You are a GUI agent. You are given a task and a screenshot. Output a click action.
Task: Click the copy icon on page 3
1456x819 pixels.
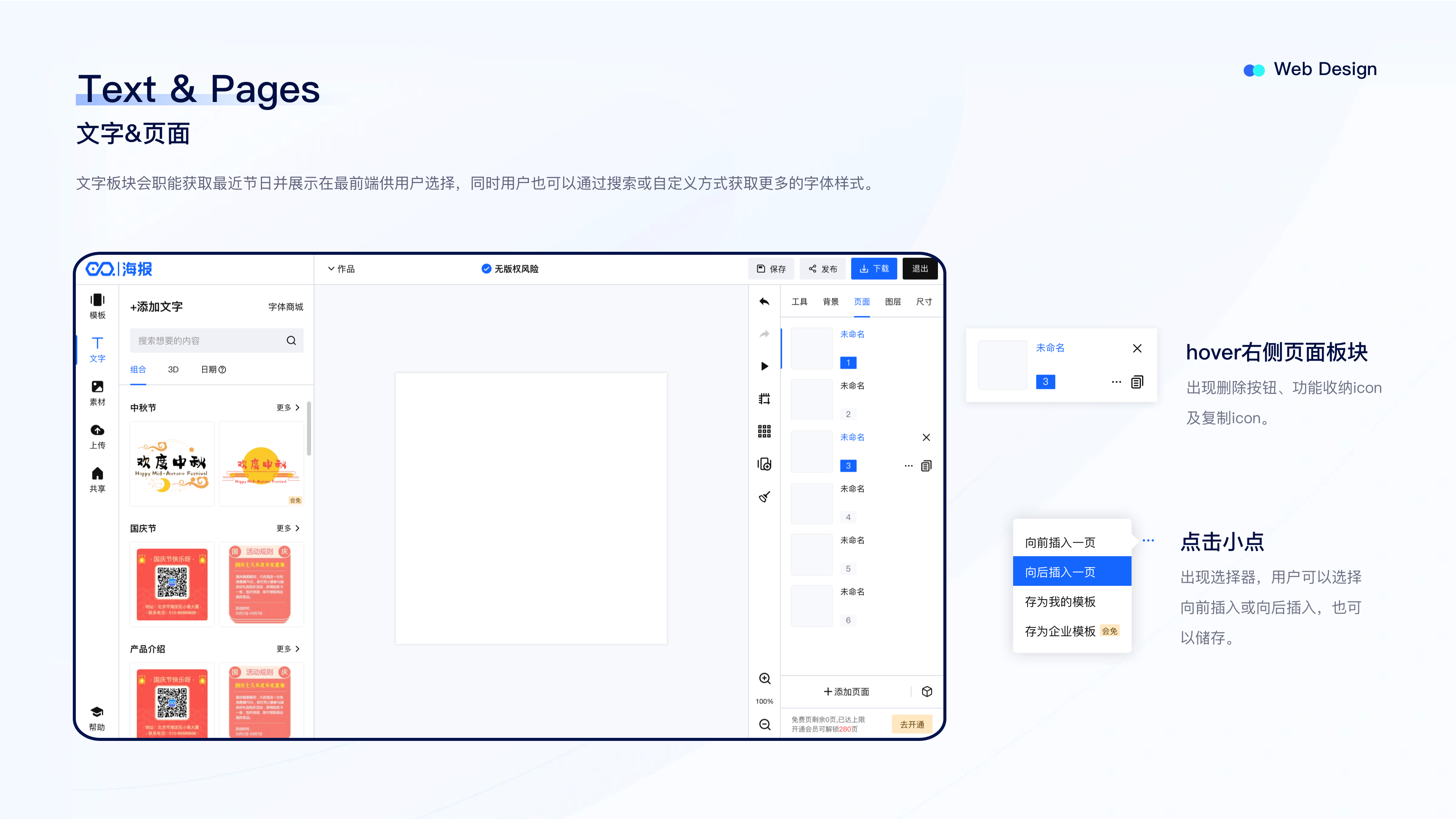point(926,466)
